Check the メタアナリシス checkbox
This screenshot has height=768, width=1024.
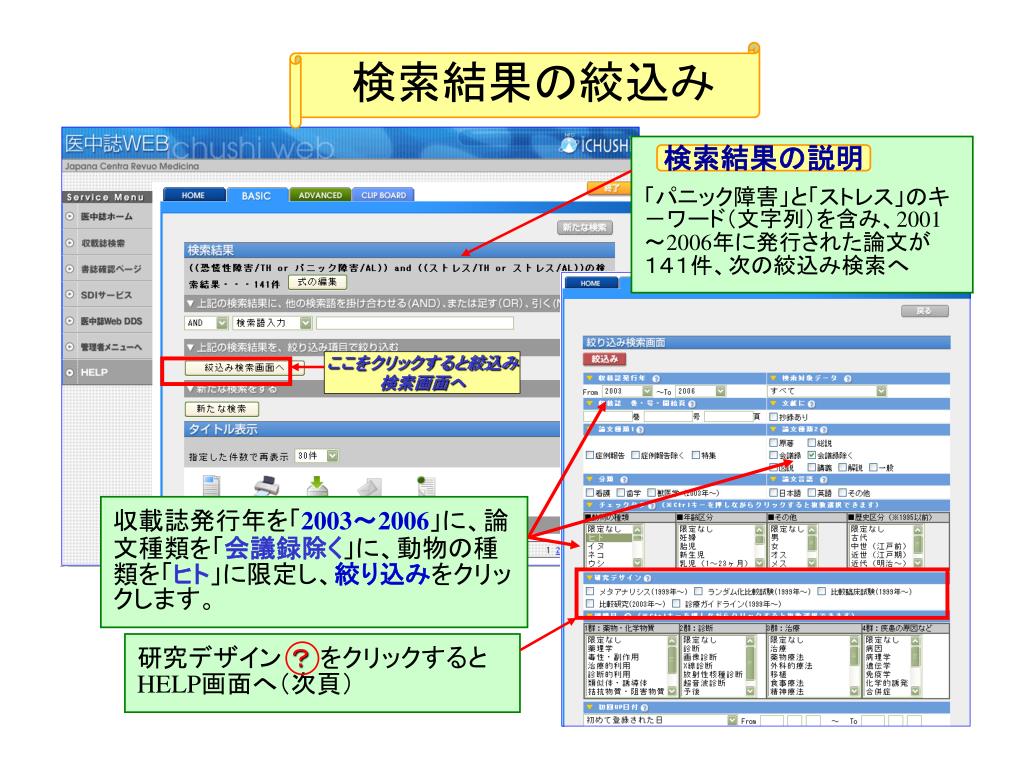coord(590,592)
